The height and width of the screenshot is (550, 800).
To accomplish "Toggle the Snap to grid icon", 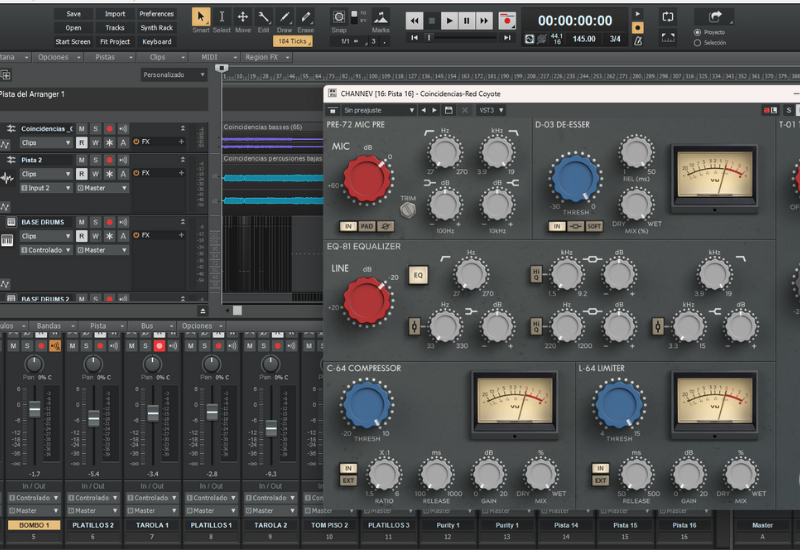I will pos(339,17).
